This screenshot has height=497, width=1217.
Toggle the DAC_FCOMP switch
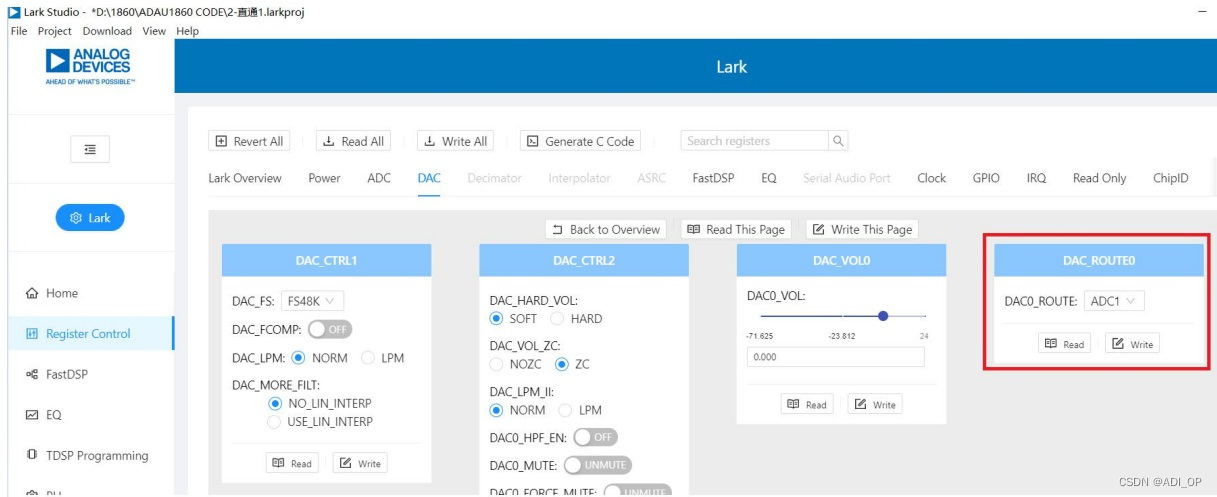click(329, 329)
